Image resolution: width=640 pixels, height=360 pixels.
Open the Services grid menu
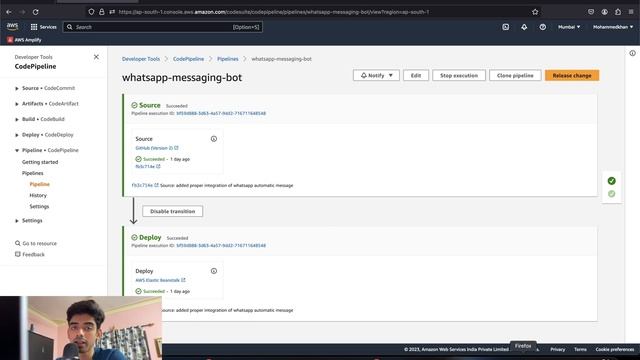(x=43, y=27)
